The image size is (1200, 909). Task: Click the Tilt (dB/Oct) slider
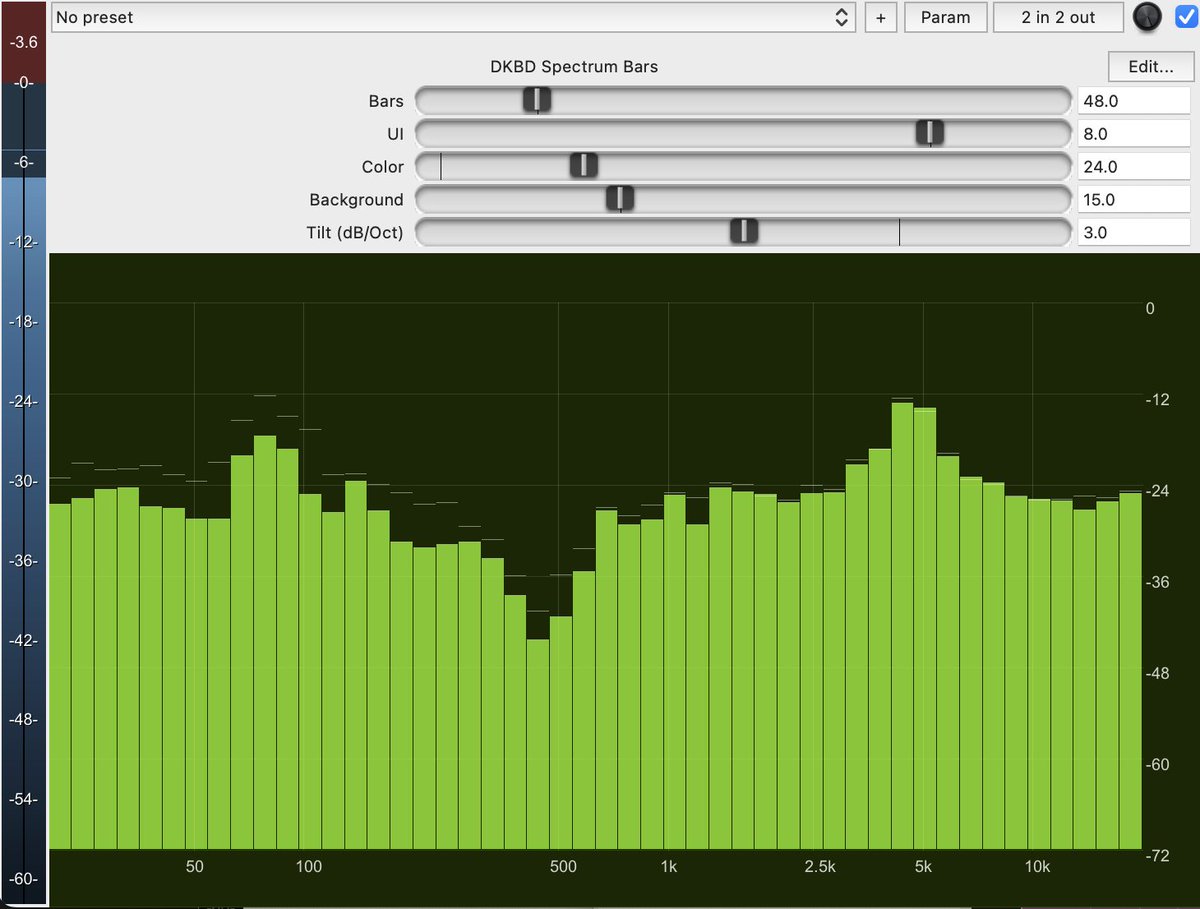[x=742, y=232]
